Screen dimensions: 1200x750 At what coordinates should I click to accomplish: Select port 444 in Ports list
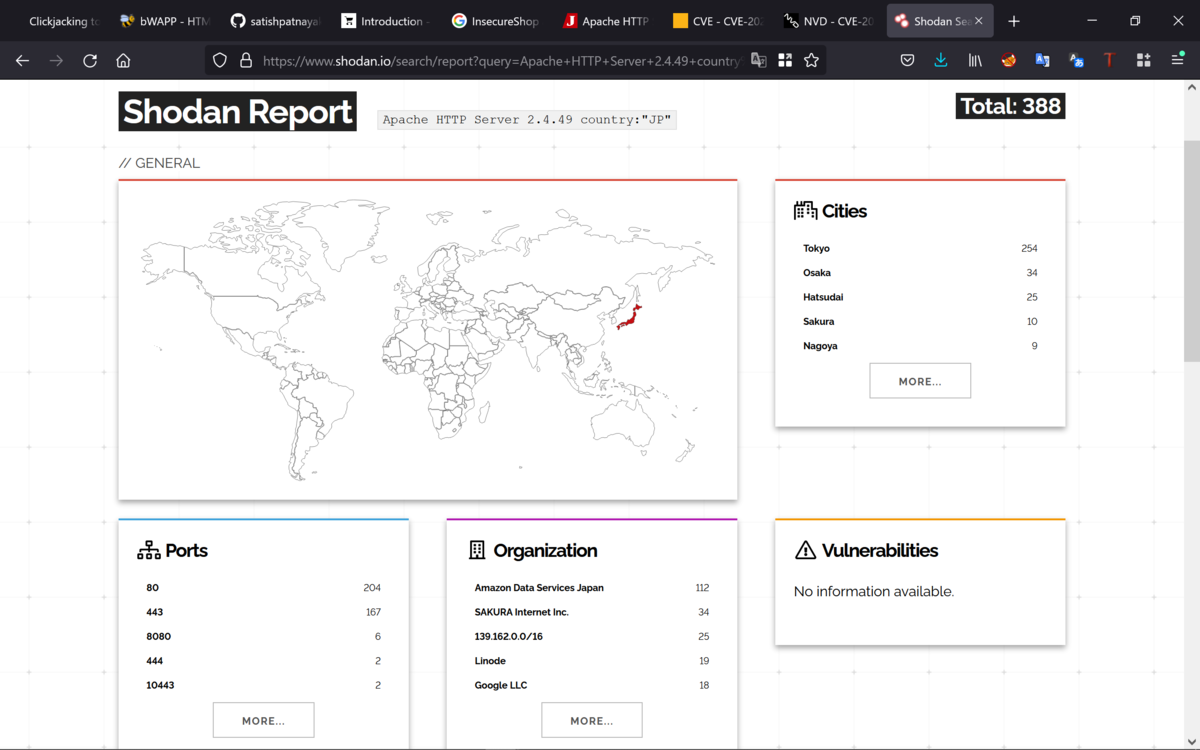click(154, 661)
